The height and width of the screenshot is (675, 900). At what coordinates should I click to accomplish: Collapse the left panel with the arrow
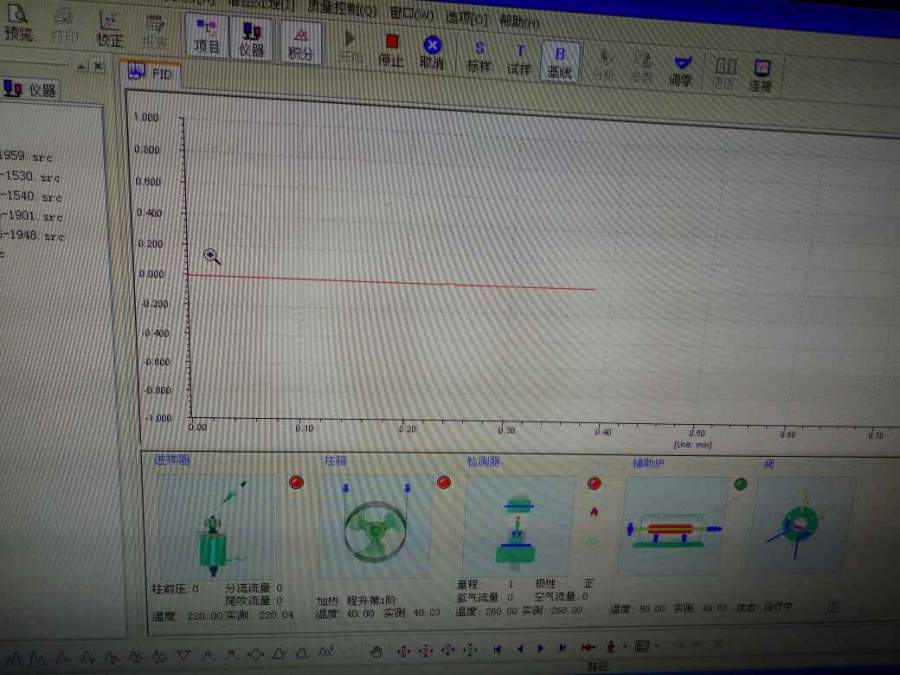pos(81,67)
